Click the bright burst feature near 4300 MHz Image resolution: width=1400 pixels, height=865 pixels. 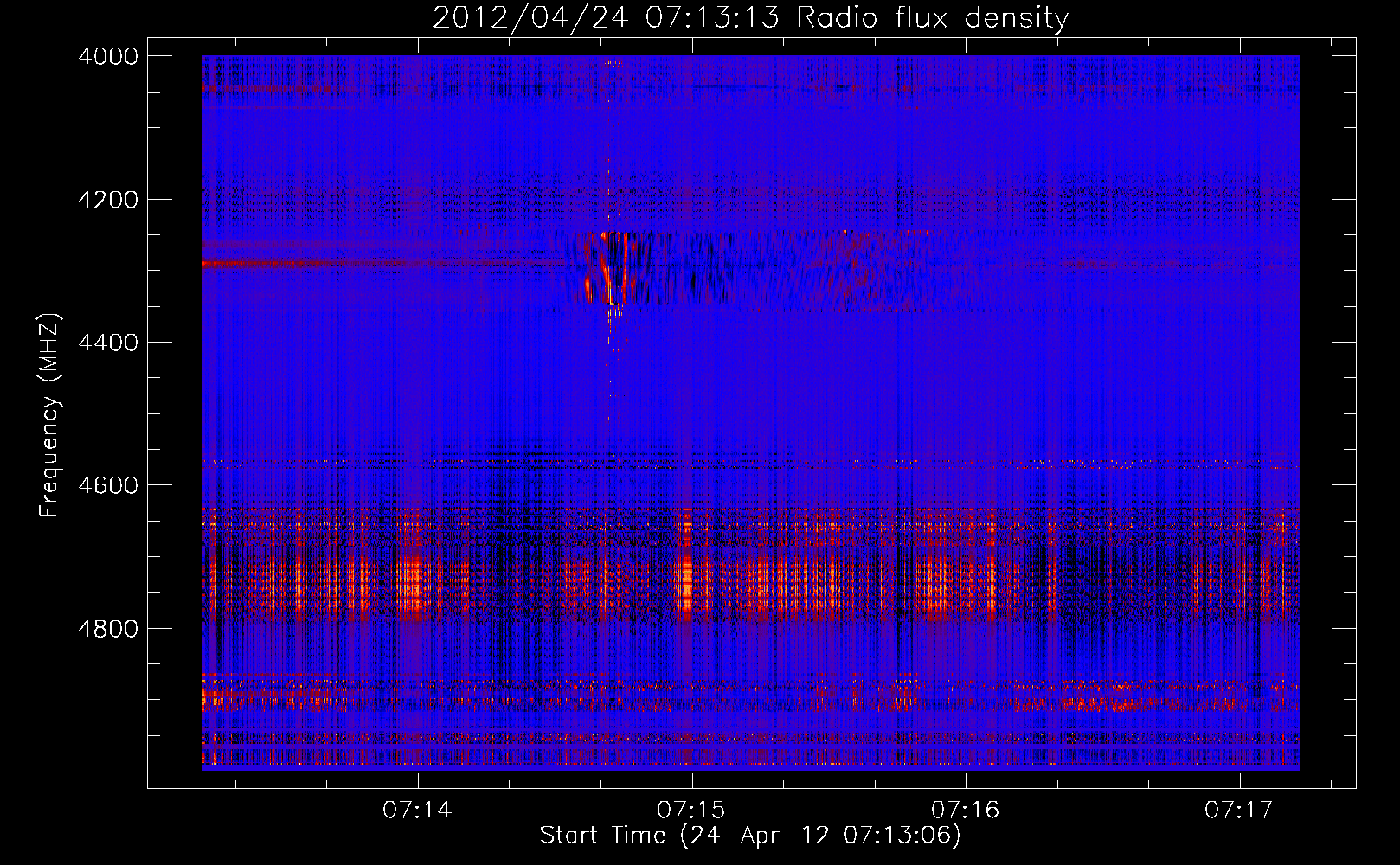pyautogui.click(x=610, y=267)
